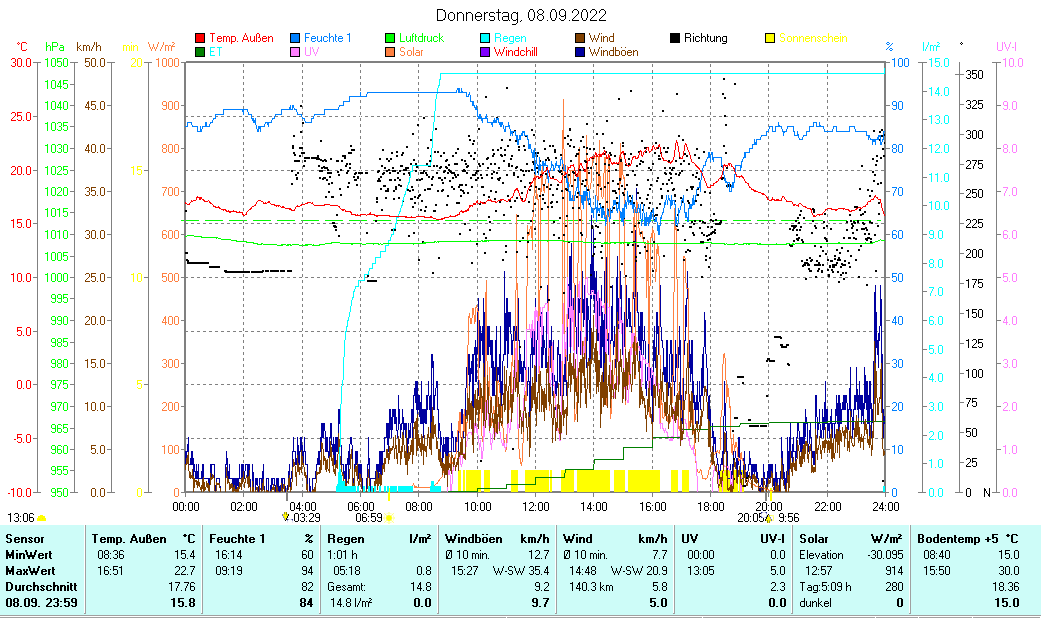Click the solar 'Elevation' label
1041x618 pixels.
click(x=821, y=555)
